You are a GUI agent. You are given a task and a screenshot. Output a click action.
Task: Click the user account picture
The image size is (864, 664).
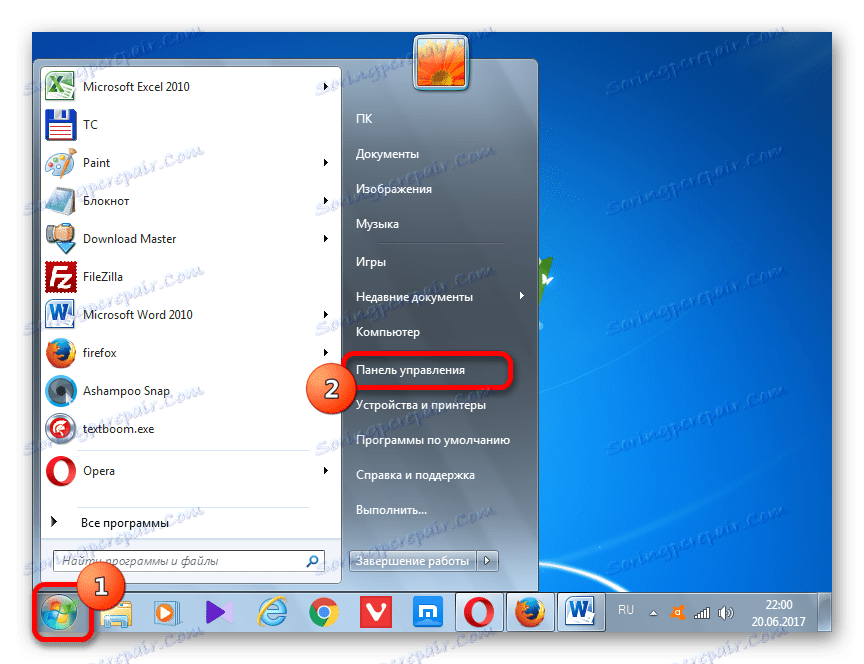click(x=440, y=62)
